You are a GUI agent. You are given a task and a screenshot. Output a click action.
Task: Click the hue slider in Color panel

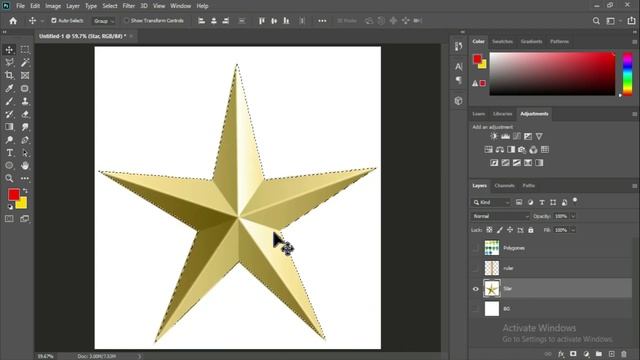tap(627, 74)
